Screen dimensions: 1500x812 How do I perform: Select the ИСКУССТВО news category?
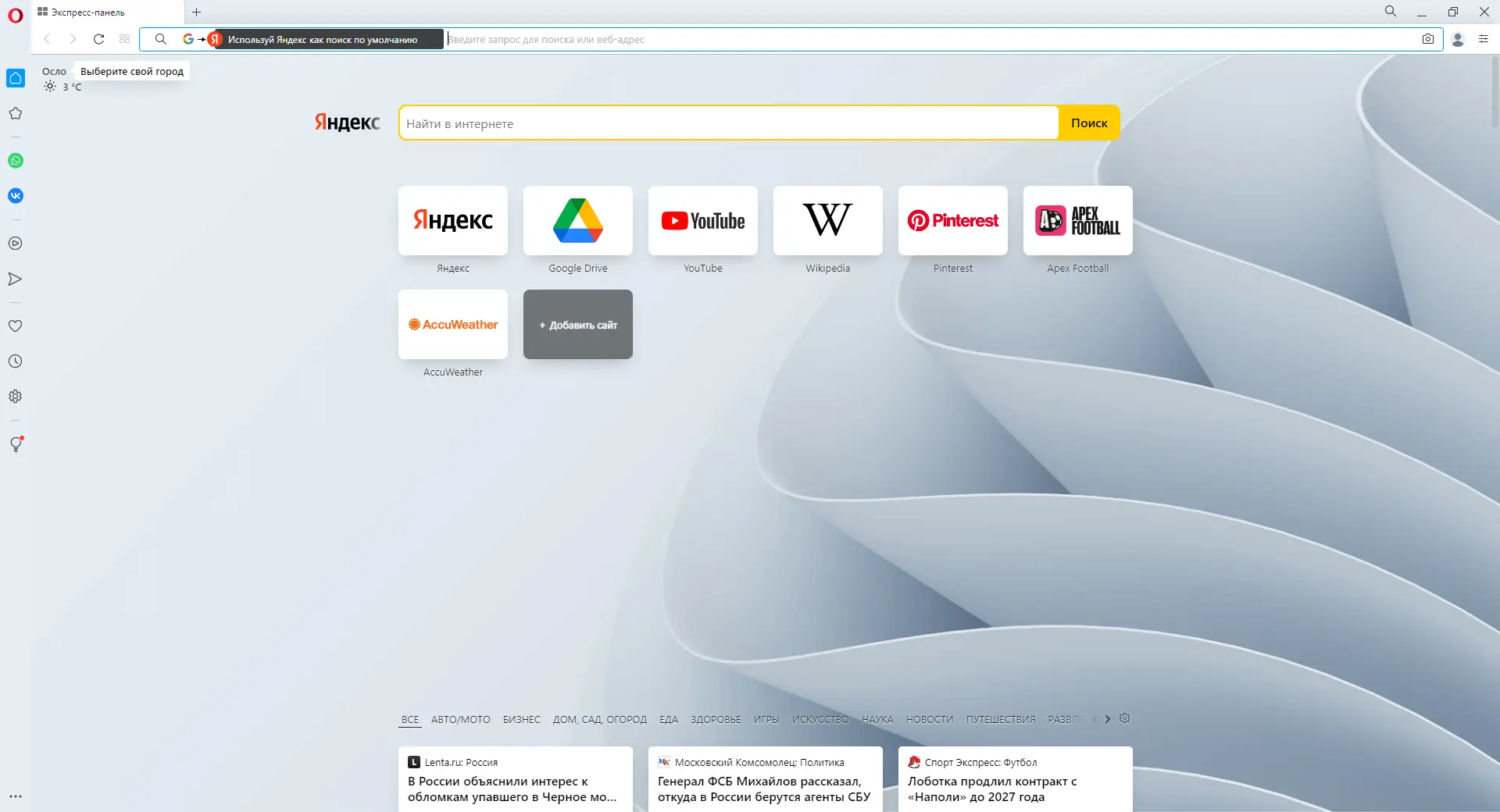point(820,720)
